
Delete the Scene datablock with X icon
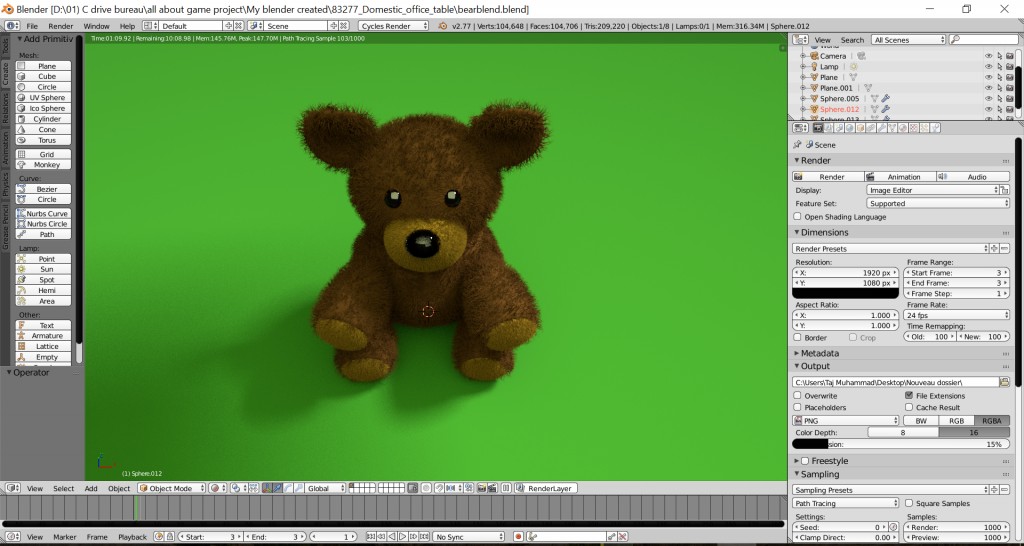pos(343,25)
